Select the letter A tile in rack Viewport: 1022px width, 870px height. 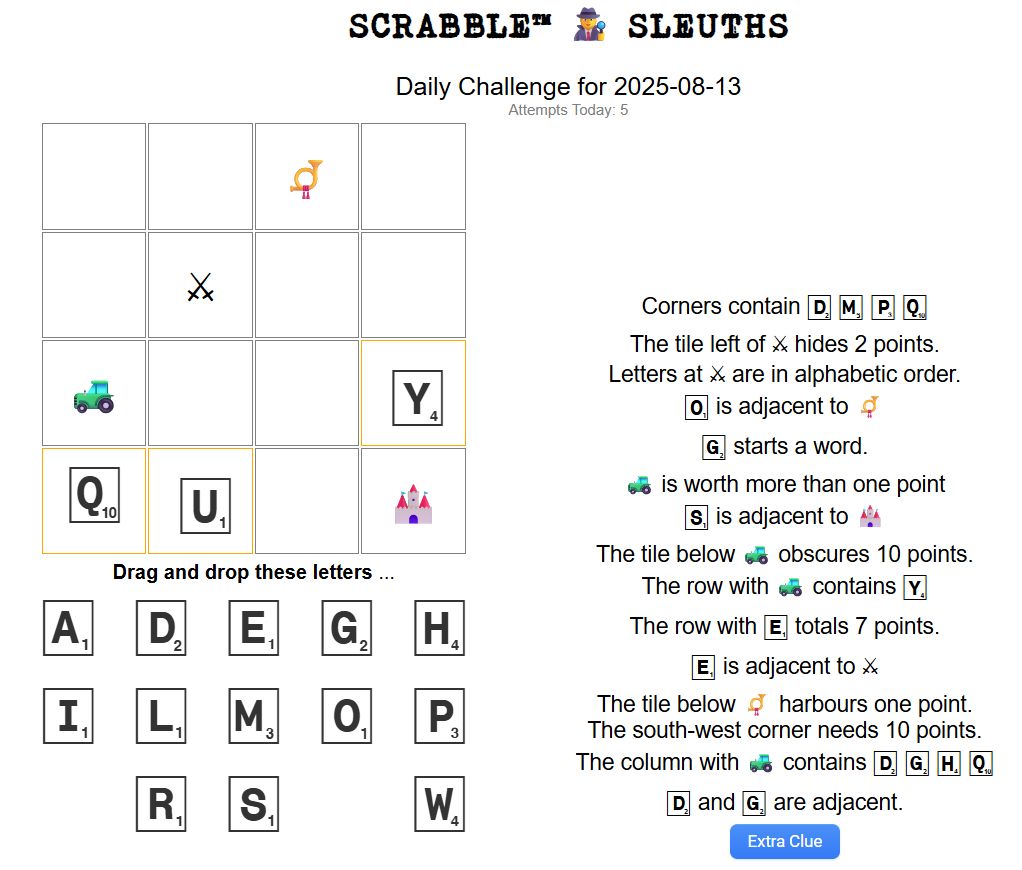click(68, 628)
